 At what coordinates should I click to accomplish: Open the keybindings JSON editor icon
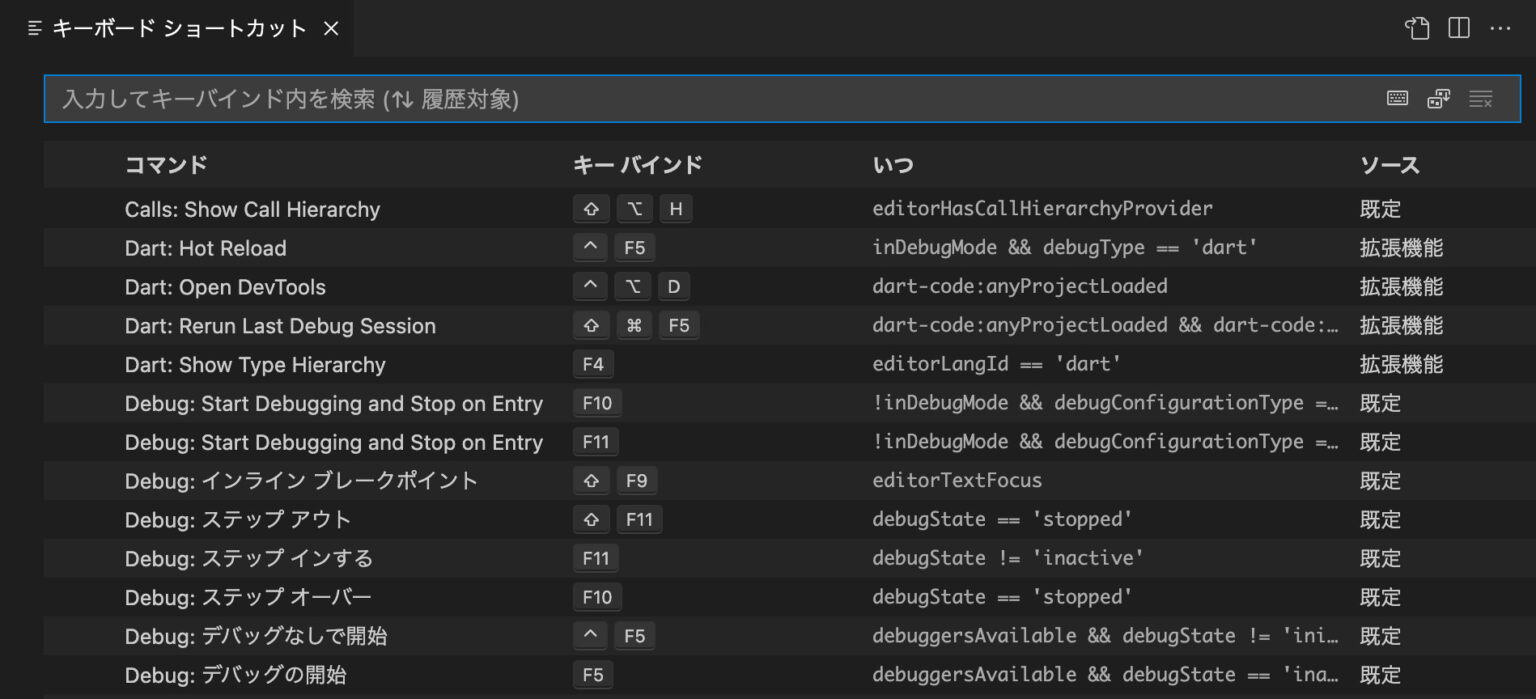(x=1417, y=28)
